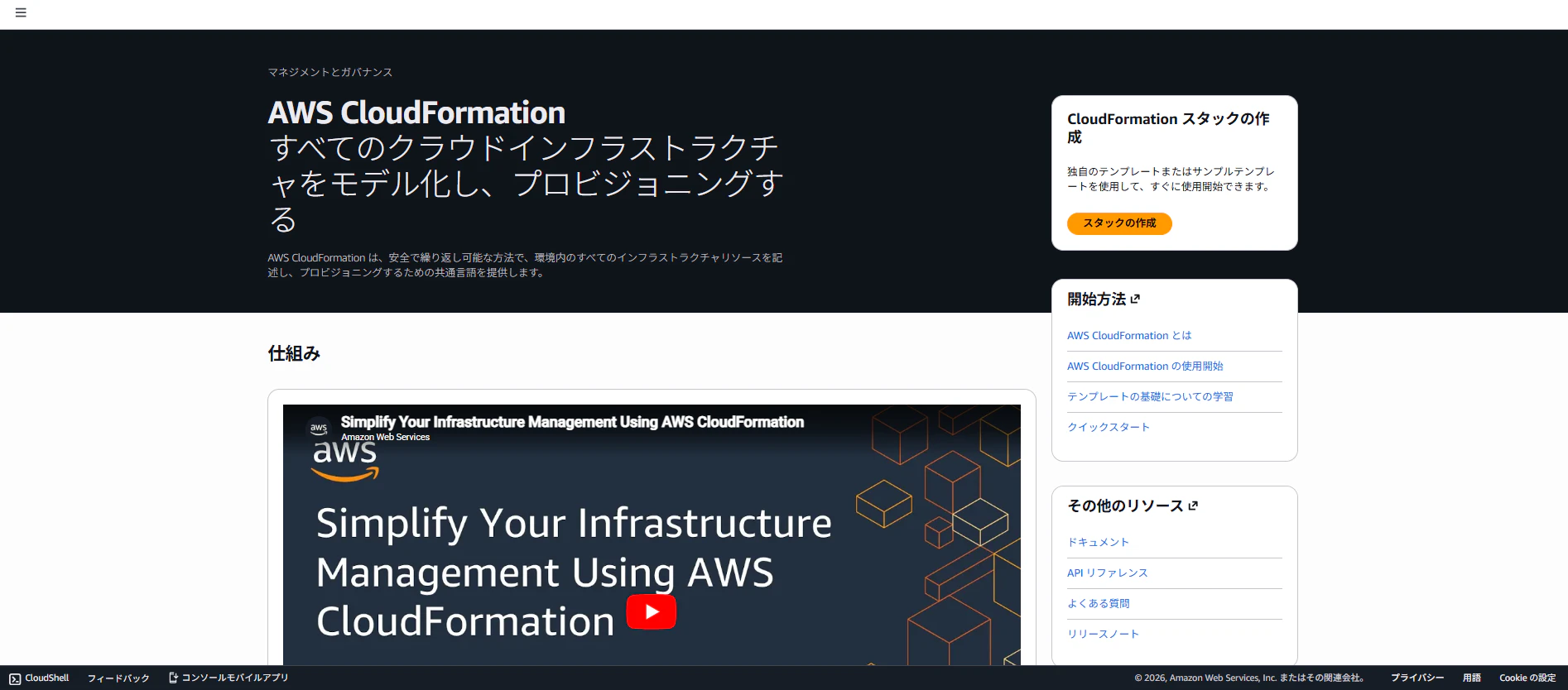Click スタックの作成 button
The width and height of the screenshot is (1568, 690).
[1119, 223]
